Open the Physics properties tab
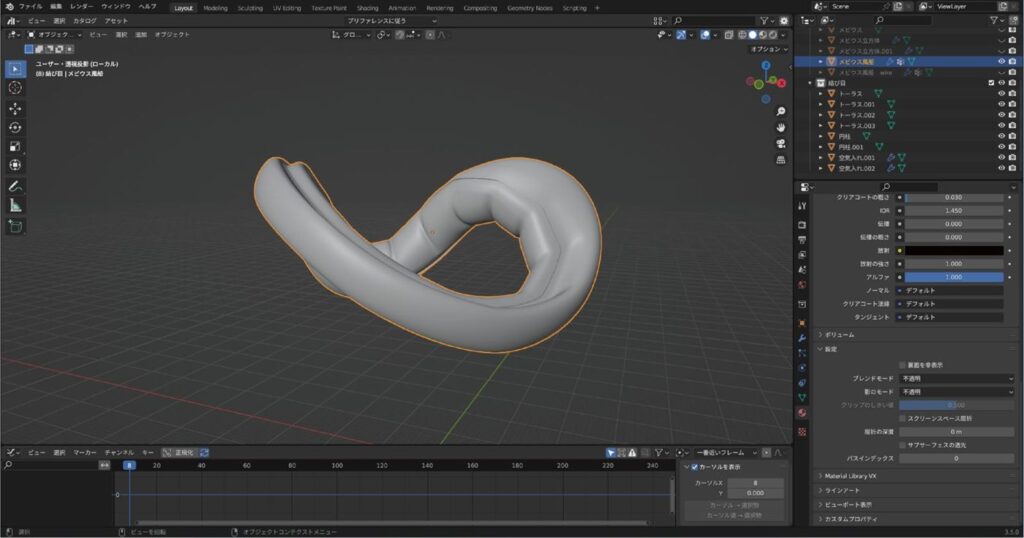 point(802,368)
